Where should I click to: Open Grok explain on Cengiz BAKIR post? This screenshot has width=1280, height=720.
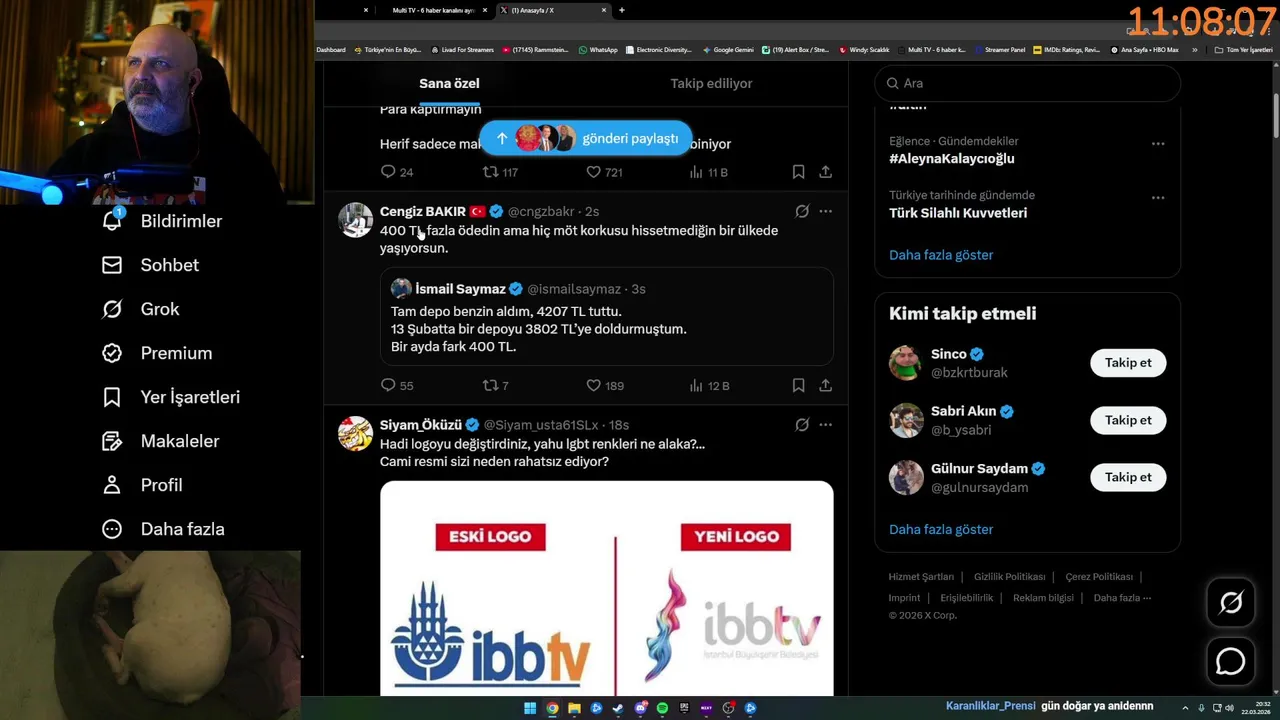(802, 211)
